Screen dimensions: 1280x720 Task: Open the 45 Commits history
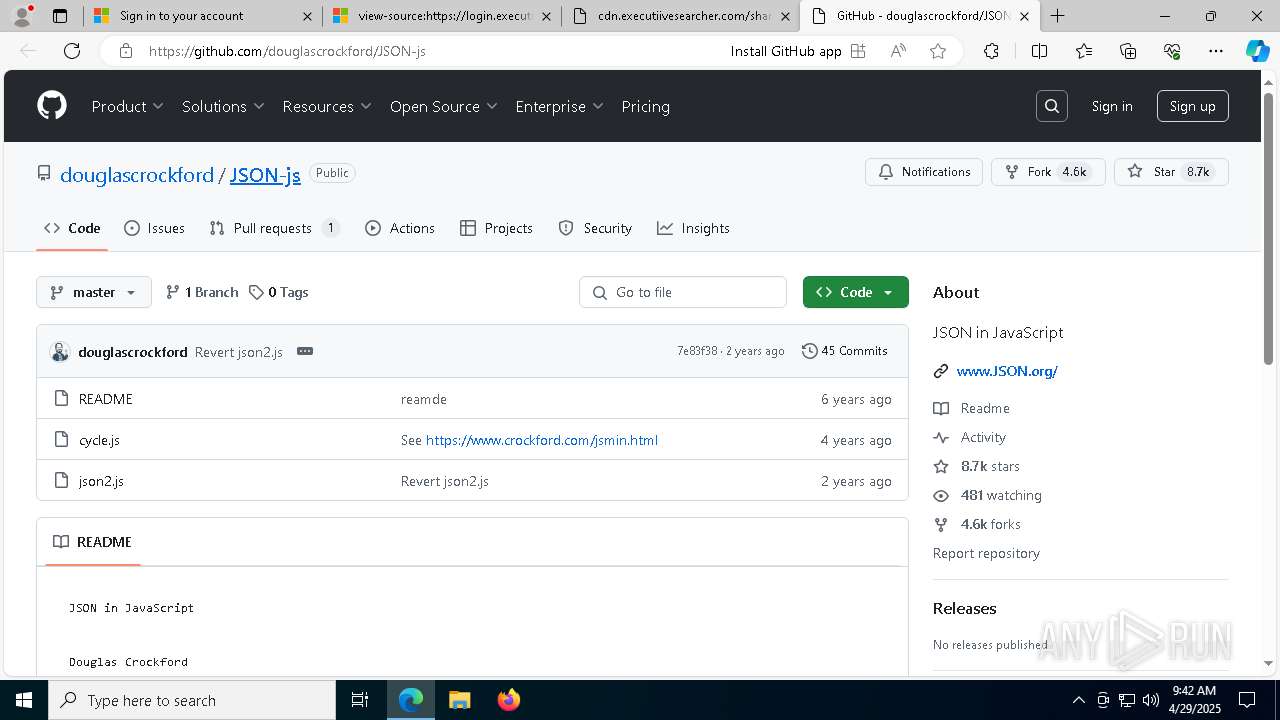[x=845, y=351]
